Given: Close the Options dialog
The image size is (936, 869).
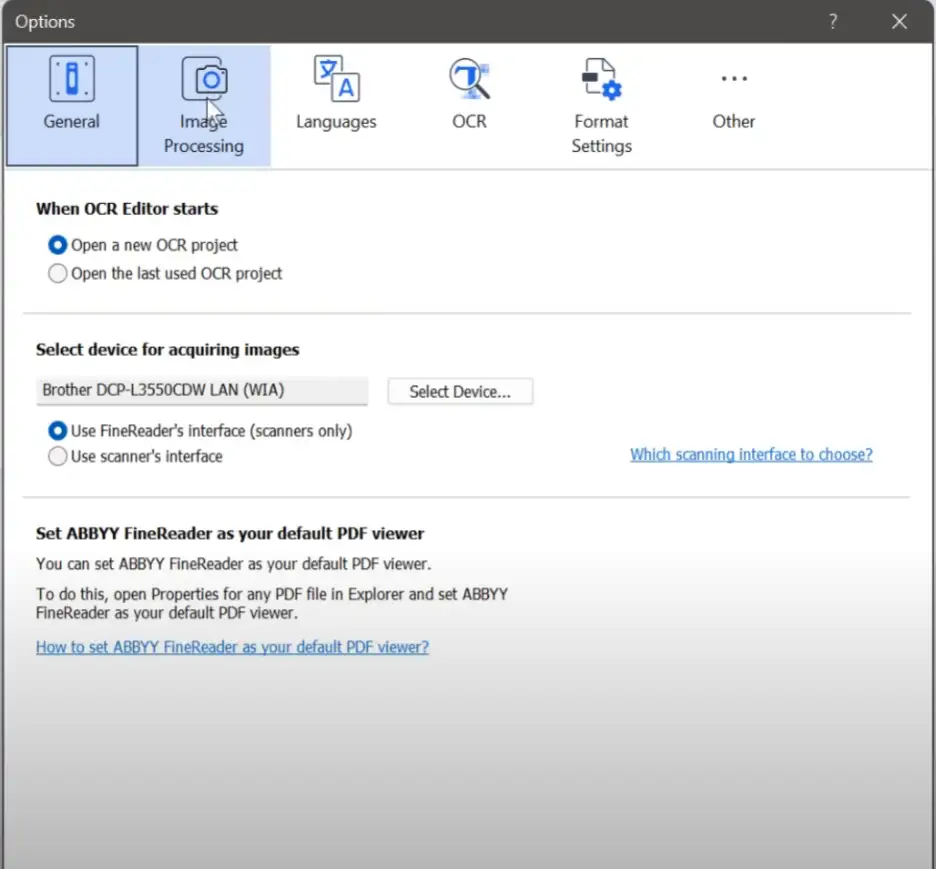Looking at the screenshot, I should 899,21.
